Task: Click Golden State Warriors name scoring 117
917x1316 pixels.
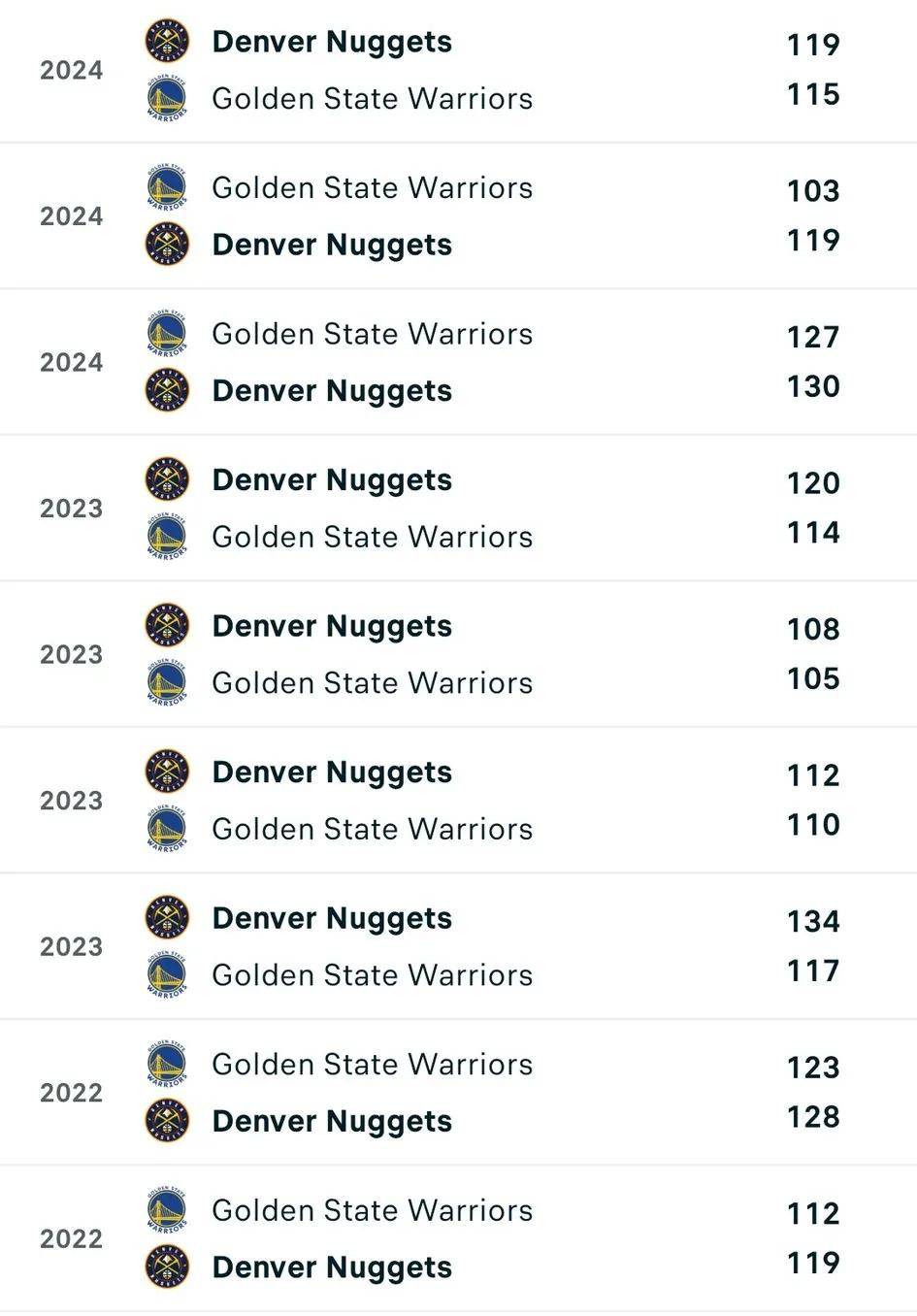Action: coord(372,975)
